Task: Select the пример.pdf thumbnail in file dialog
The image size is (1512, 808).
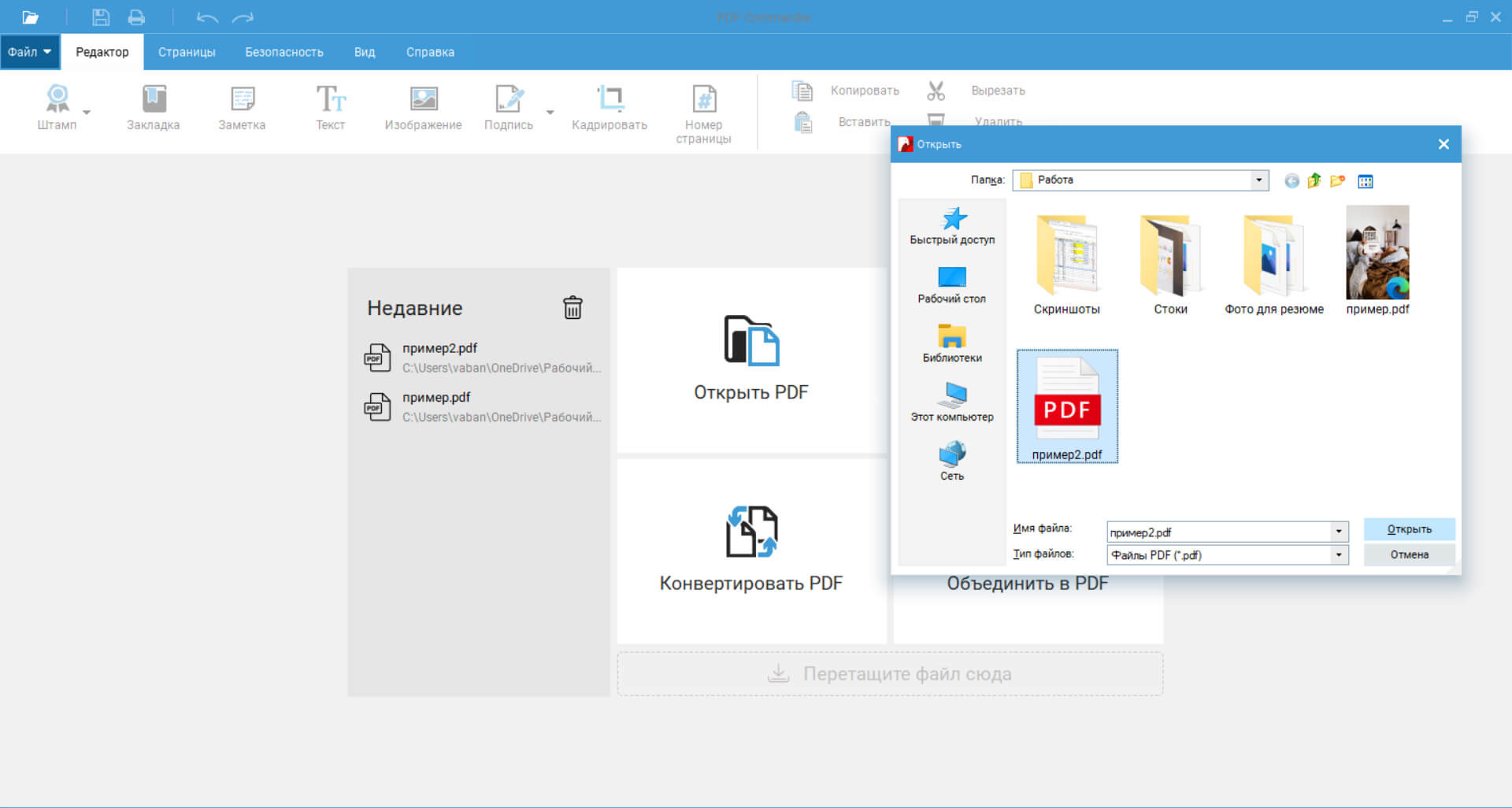Action: click(x=1377, y=254)
